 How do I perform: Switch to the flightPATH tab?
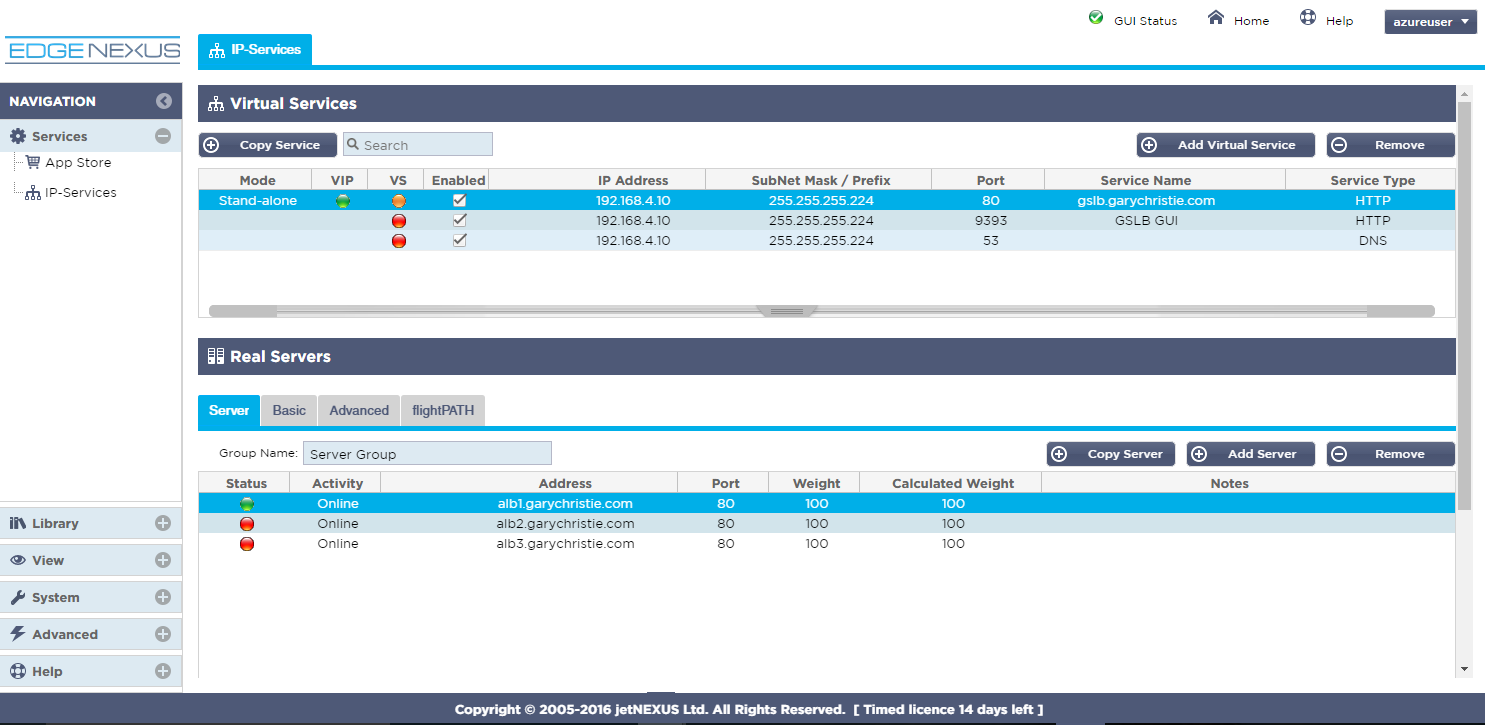point(443,410)
